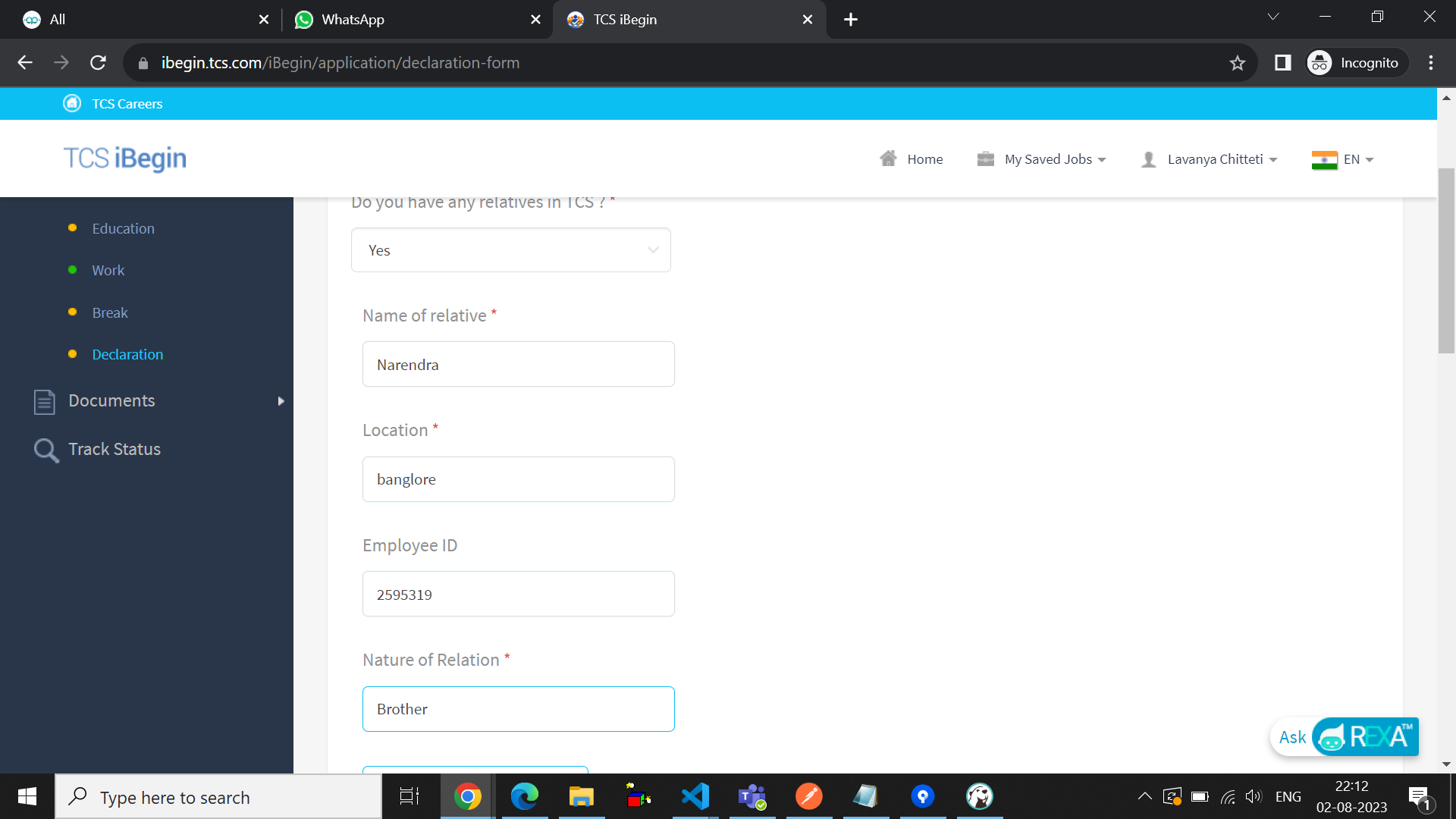Switch to the All tab
This screenshot has width=1456, height=819.
(x=144, y=20)
